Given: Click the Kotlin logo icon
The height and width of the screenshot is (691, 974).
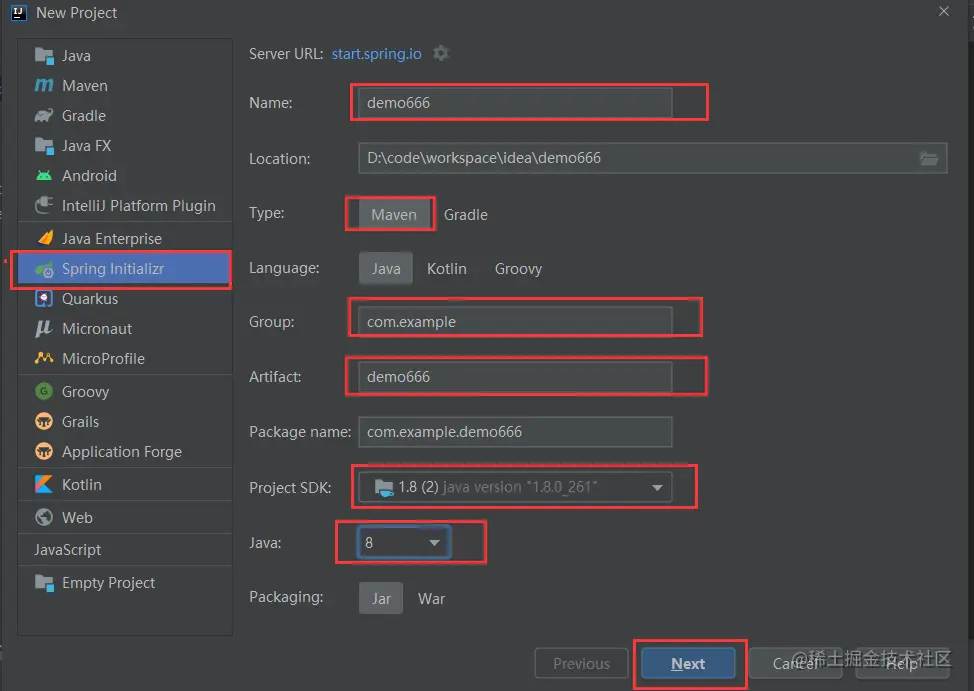Looking at the screenshot, I should coord(44,484).
